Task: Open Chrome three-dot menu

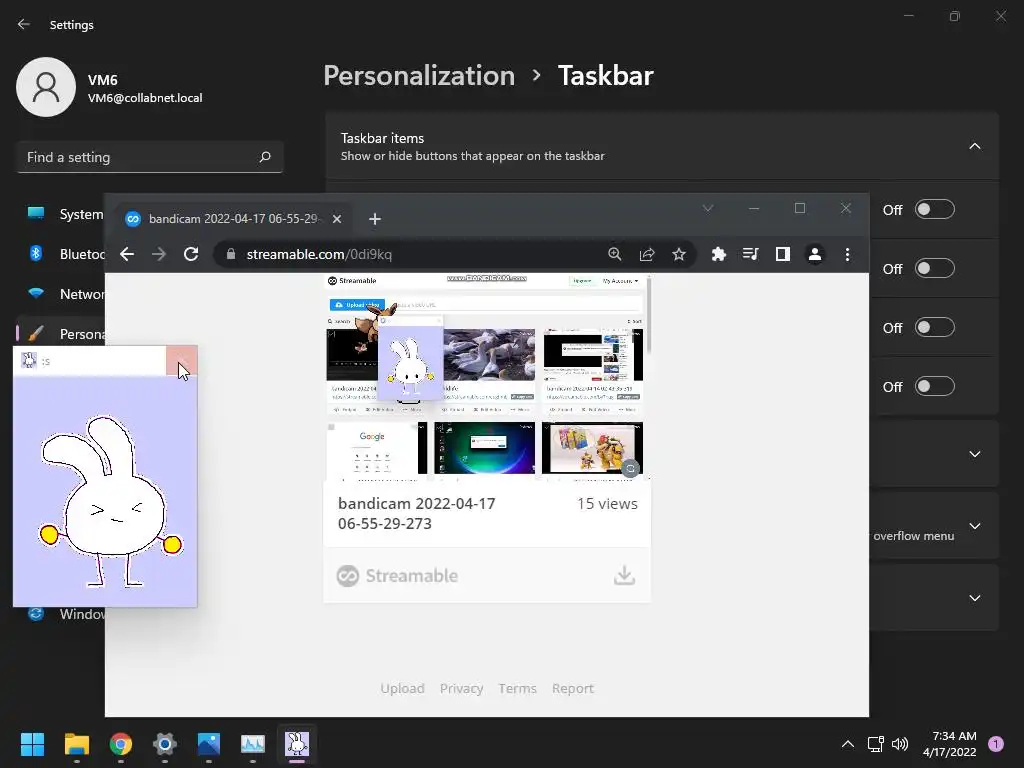Action: click(x=847, y=254)
